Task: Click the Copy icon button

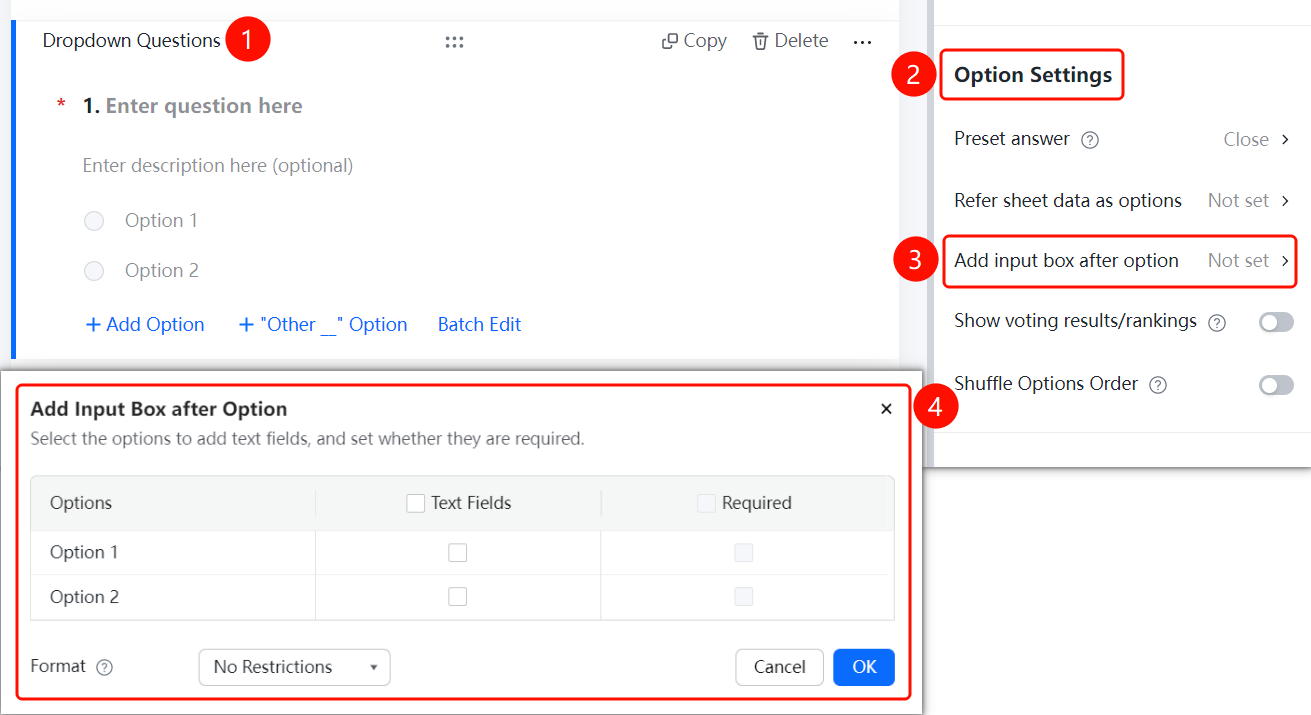Action: (694, 41)
